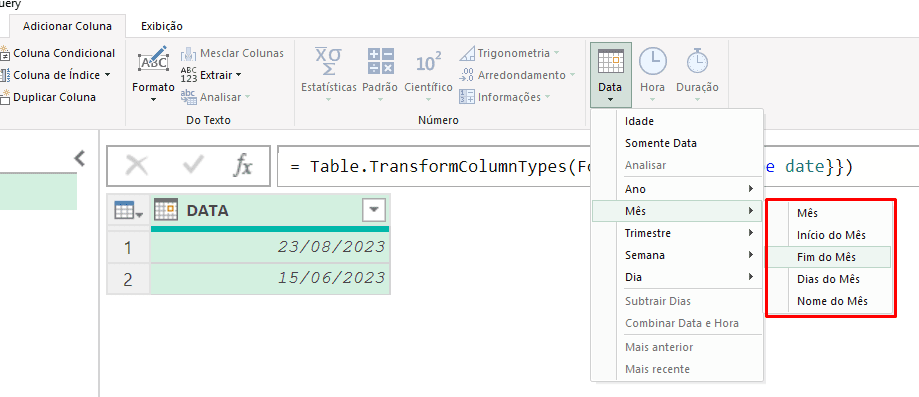Select Mês in the Mês submenu
The image size is (919, 397).
[830, 213]
